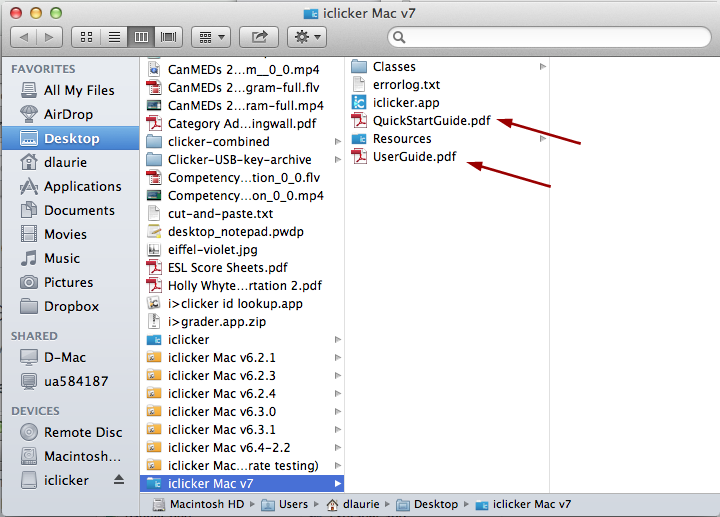Eject the iclicker device in sidebar

[x=119, y=480]
